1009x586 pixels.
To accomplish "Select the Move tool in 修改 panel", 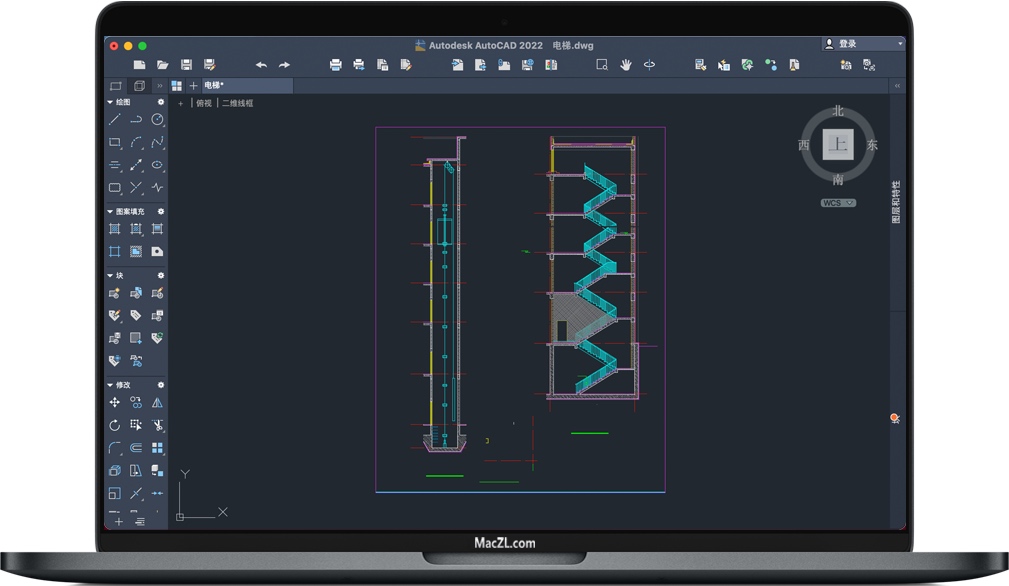I will 115,402.
